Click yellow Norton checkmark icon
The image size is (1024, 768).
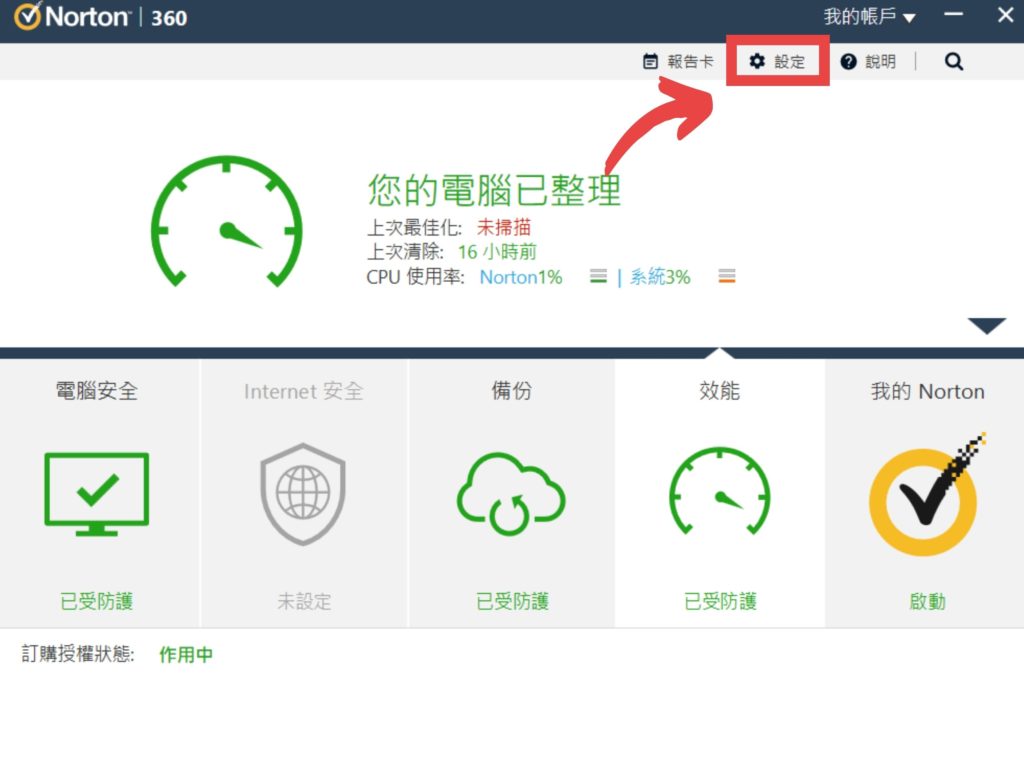coord(926,495)
